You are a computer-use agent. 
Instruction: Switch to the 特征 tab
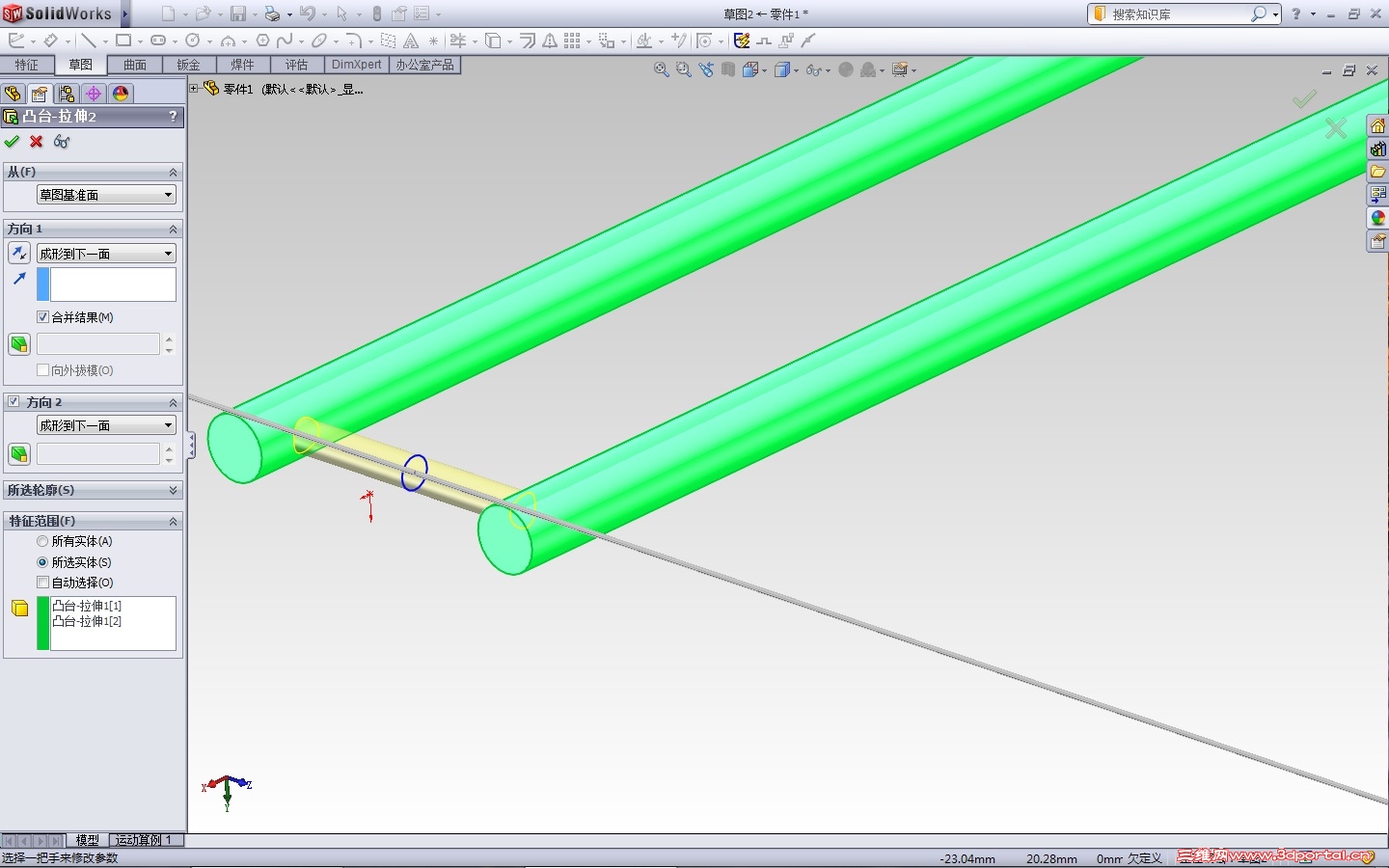pyautogui.click(x=27, y=65)
